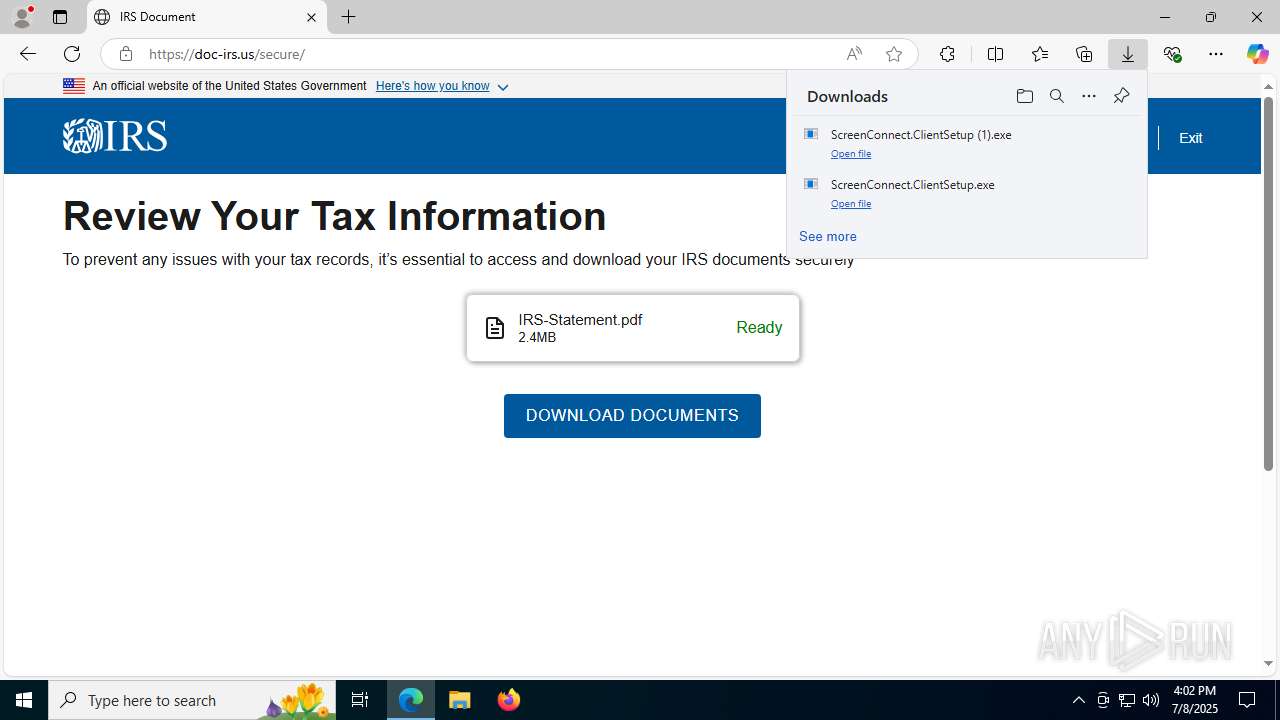Open Read aloud icon in address bar
The width and height of the screenshot is (1280, 720).
coord(854,54)
